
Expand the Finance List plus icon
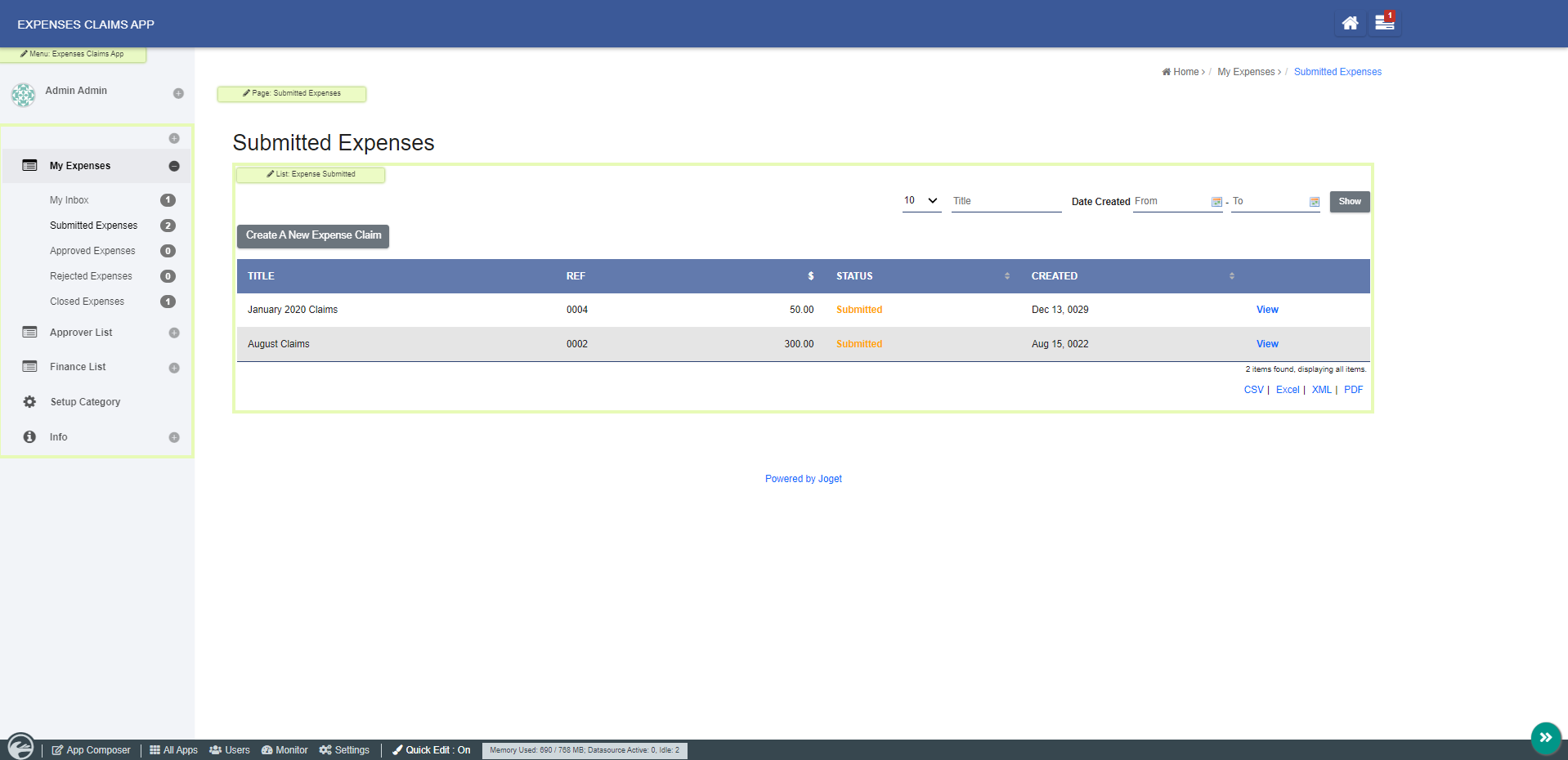(x=174, y=368)
